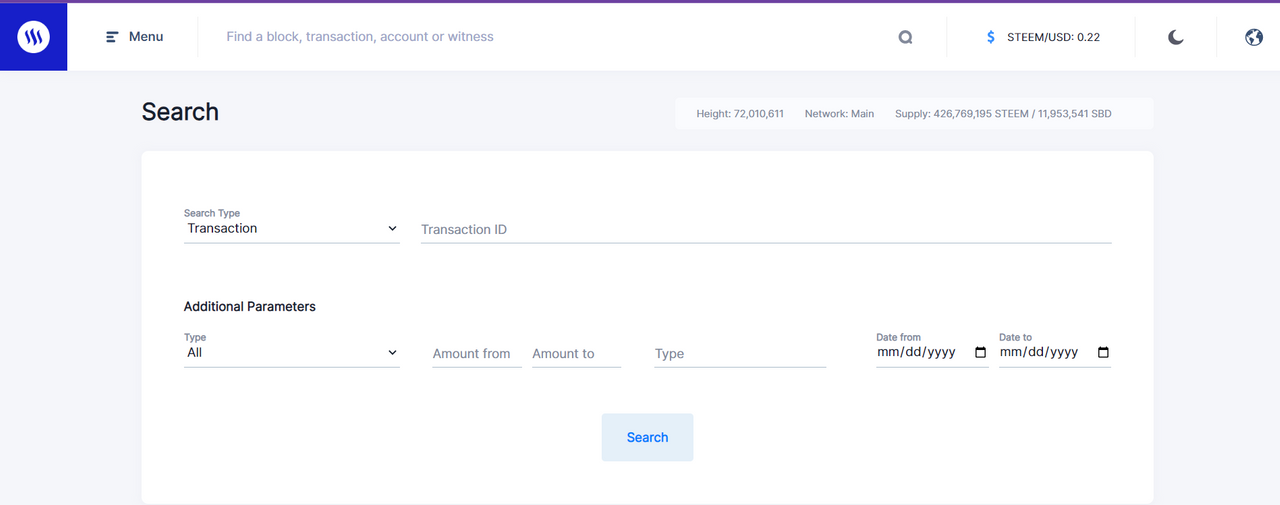Viewport: 1280px width, 505px height.
Task: Click the Network: Main text
Action: [839, 114]
